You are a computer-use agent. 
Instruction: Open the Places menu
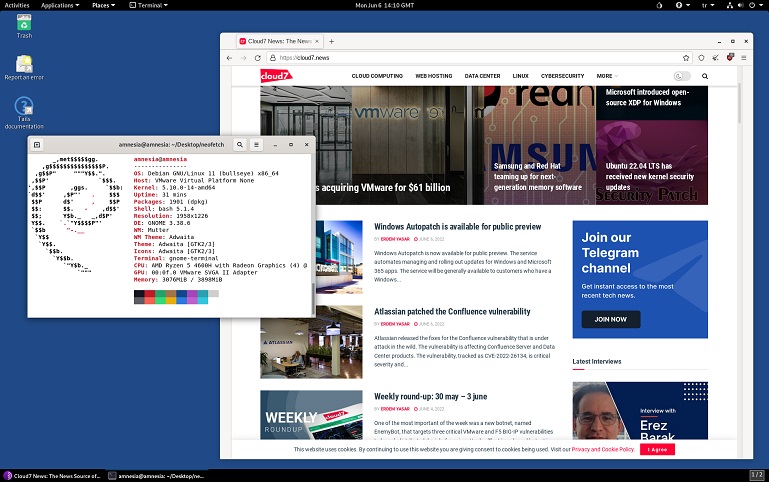point(103,5)
